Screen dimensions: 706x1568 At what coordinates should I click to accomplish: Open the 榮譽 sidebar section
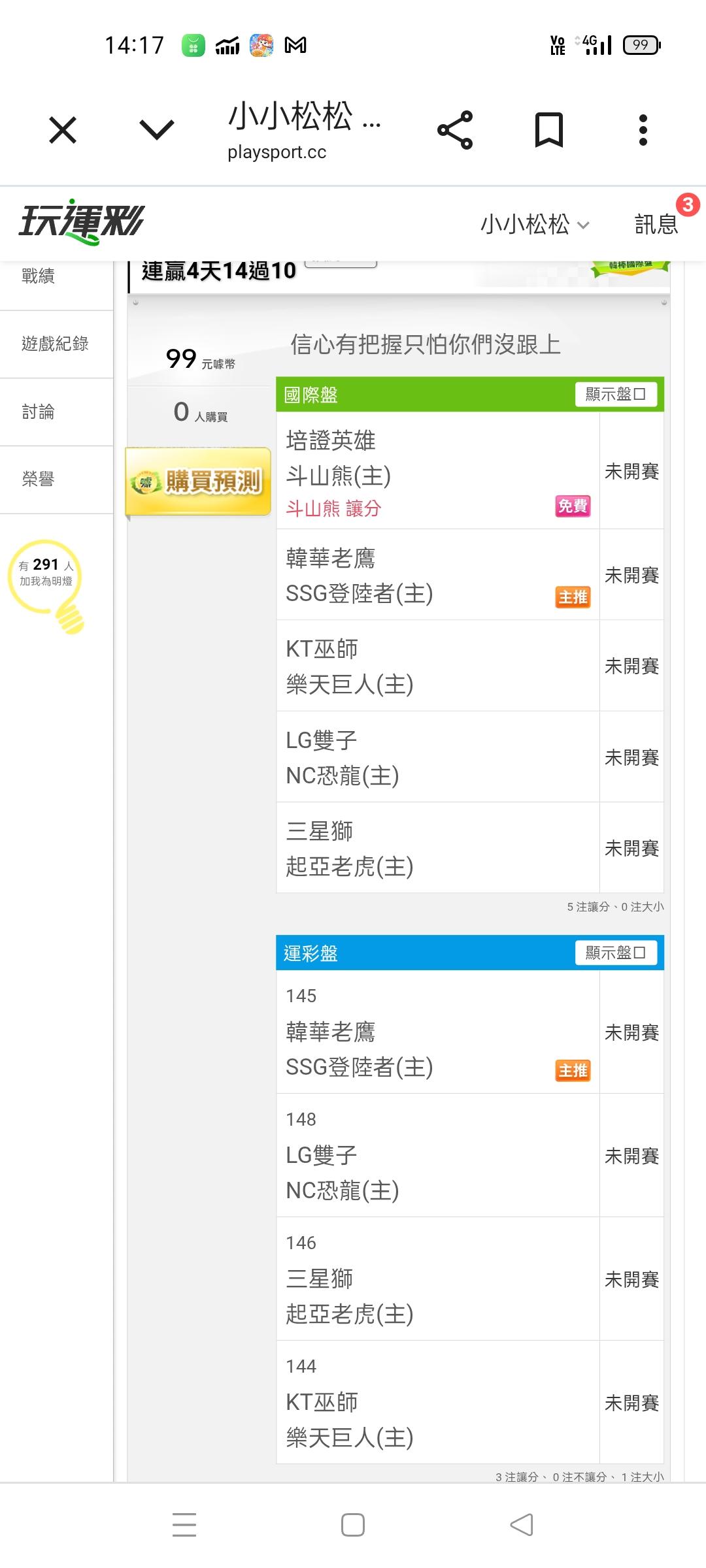click(x=38, y=479)
